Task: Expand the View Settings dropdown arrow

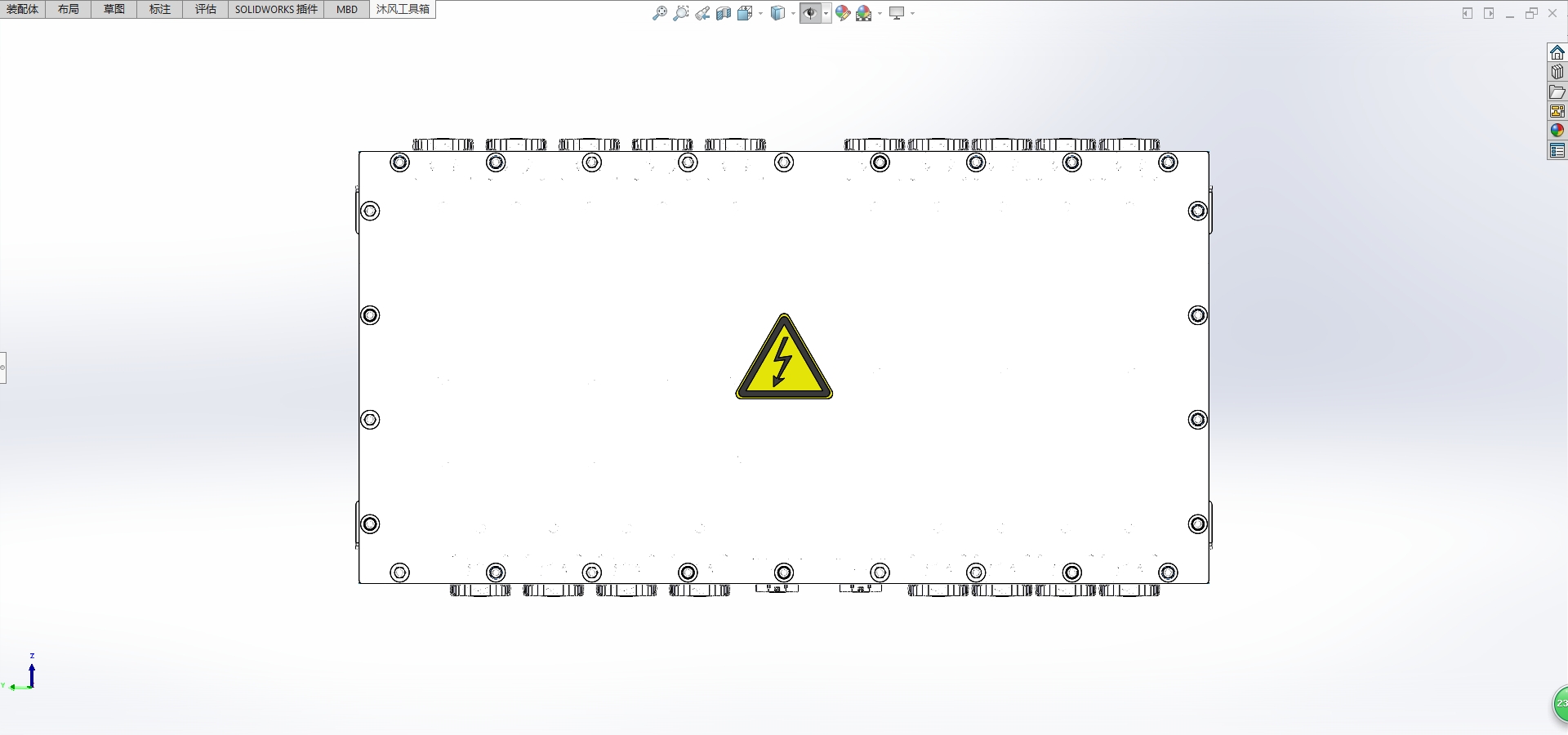Action: point(912,13)
